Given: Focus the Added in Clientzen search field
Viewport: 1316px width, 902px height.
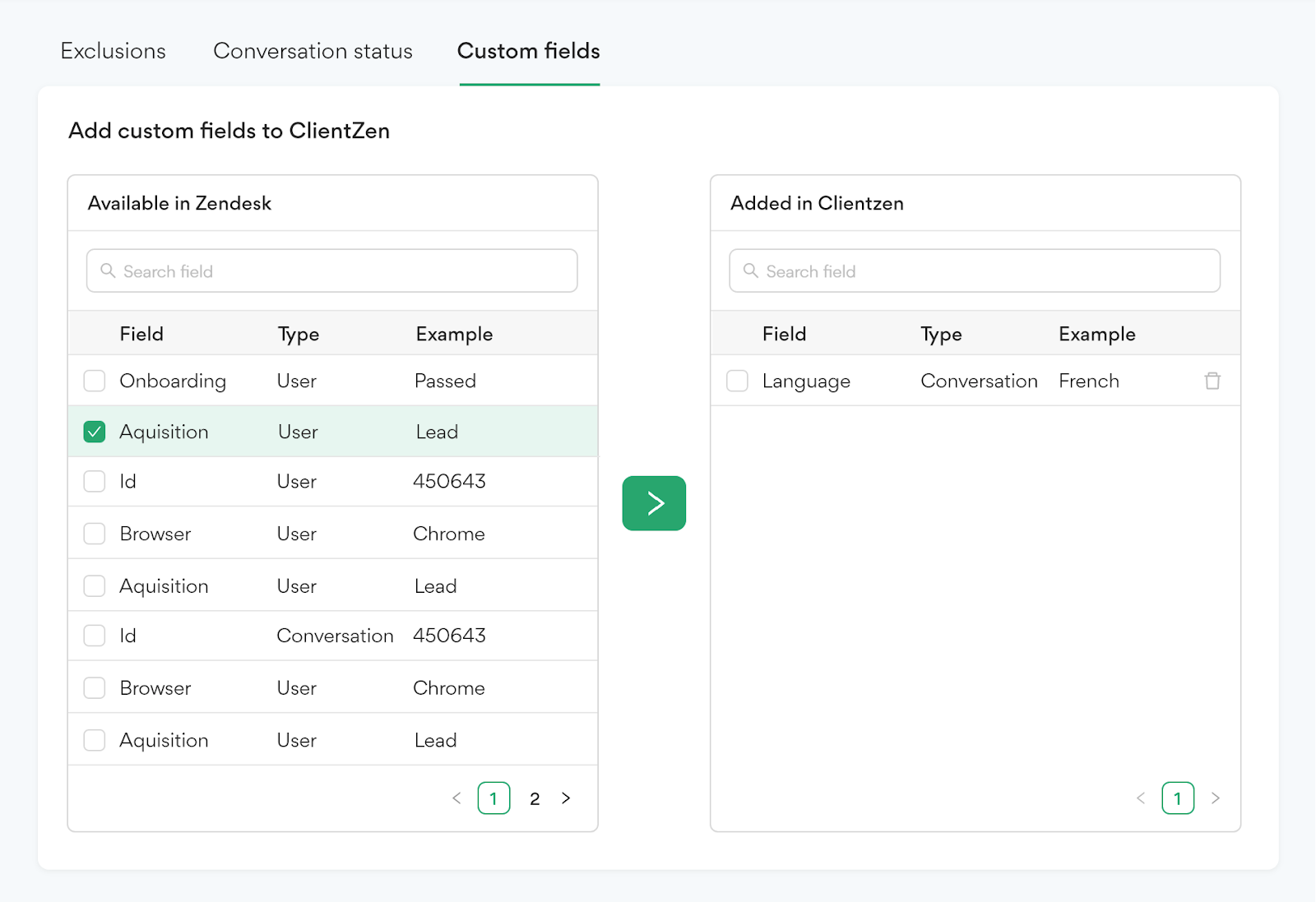Looking at the screenshot, I should 975,271.
